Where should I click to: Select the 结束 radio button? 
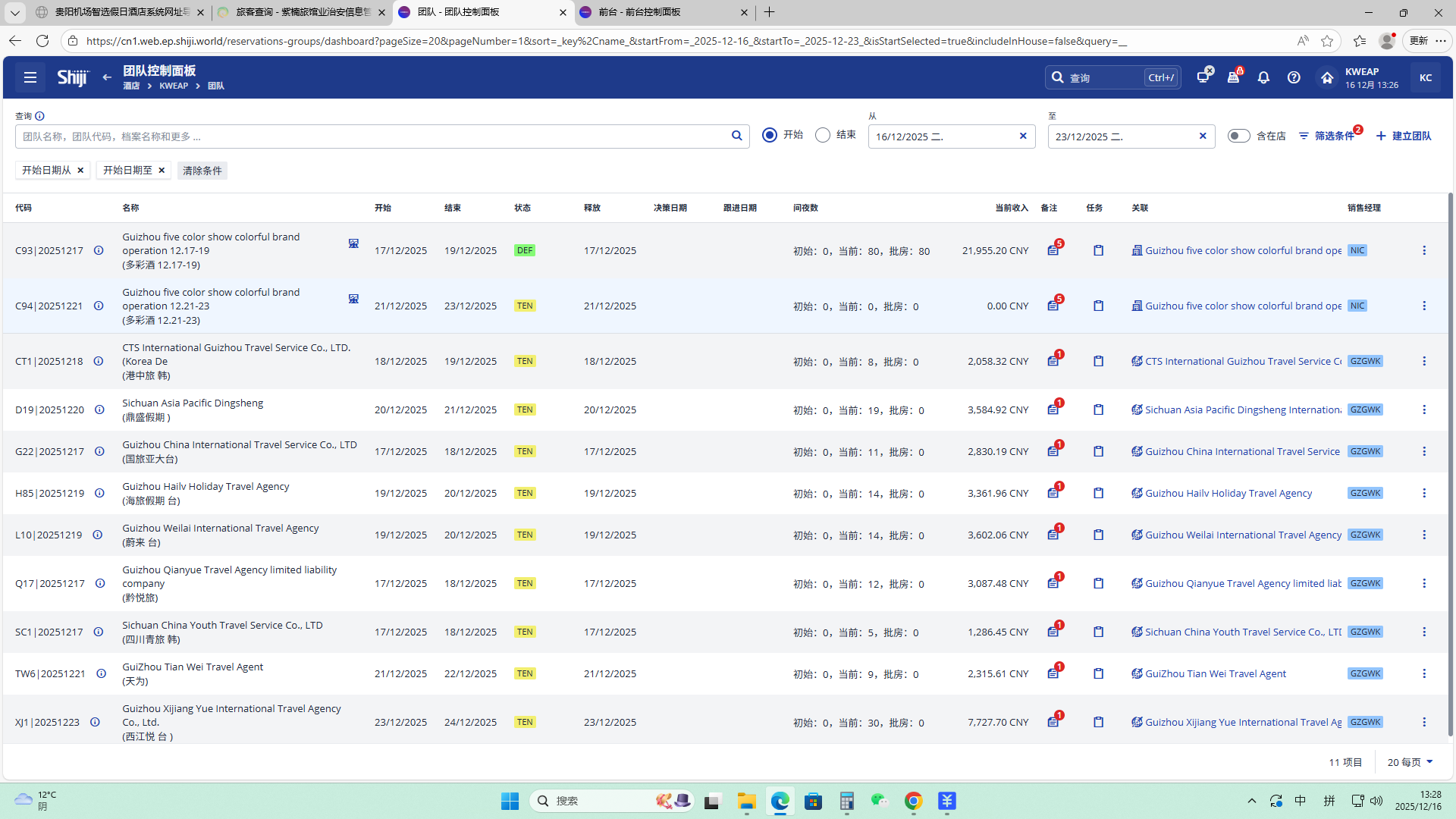[x=823, y=135]
